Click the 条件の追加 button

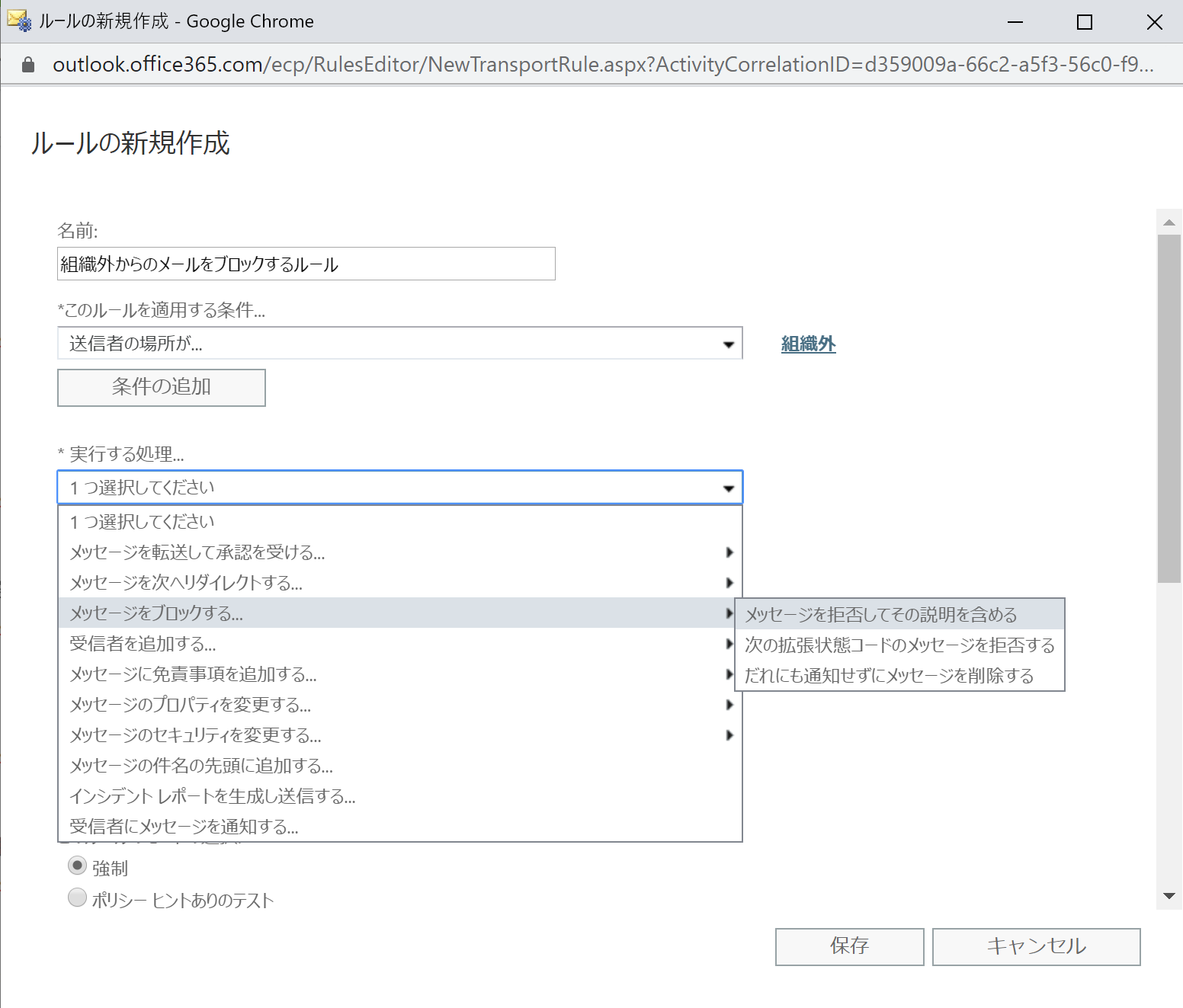tap(162, 388)
